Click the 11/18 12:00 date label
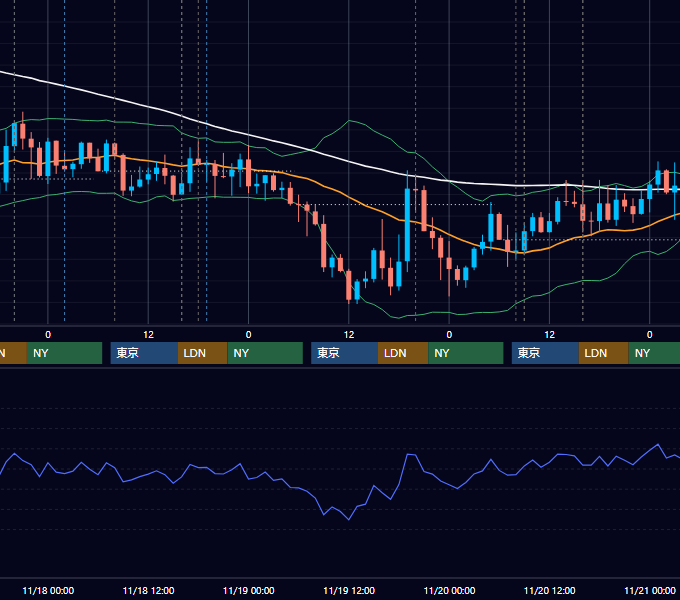Image resolution: width=680 pixels, height=600 pixels. pos(148,590)
